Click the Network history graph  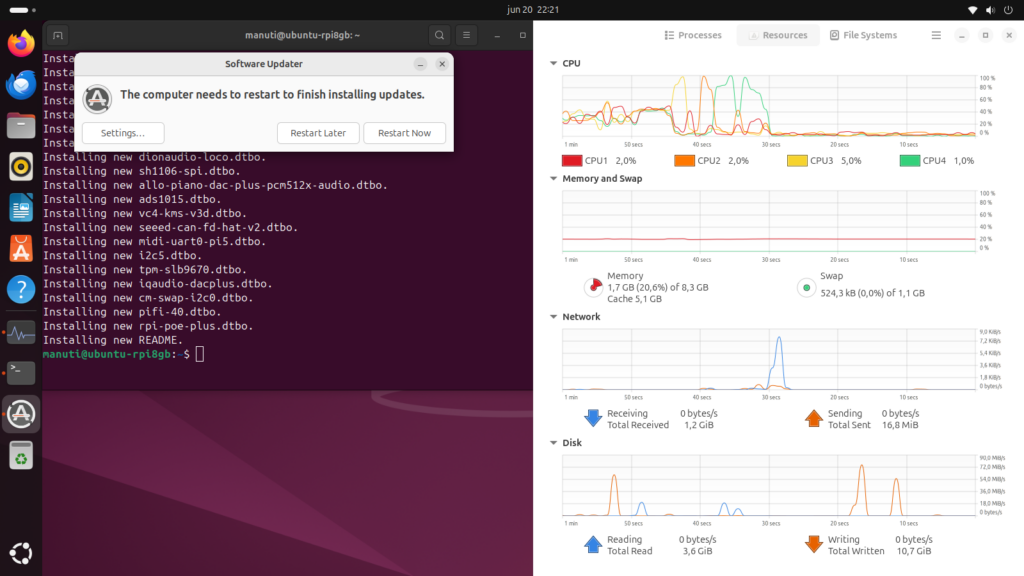click(769, 359)
